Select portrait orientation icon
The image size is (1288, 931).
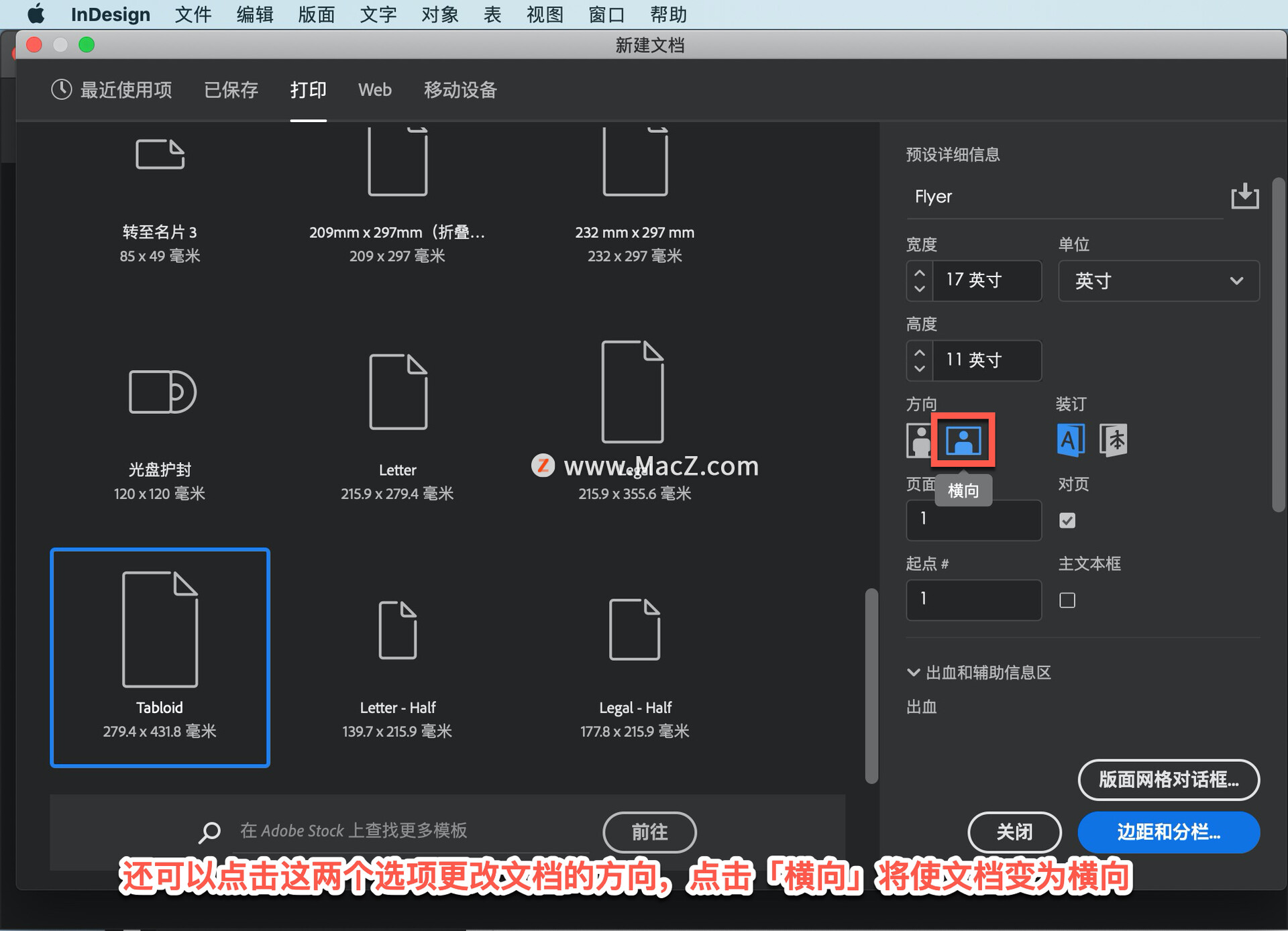tap(918, 441)
